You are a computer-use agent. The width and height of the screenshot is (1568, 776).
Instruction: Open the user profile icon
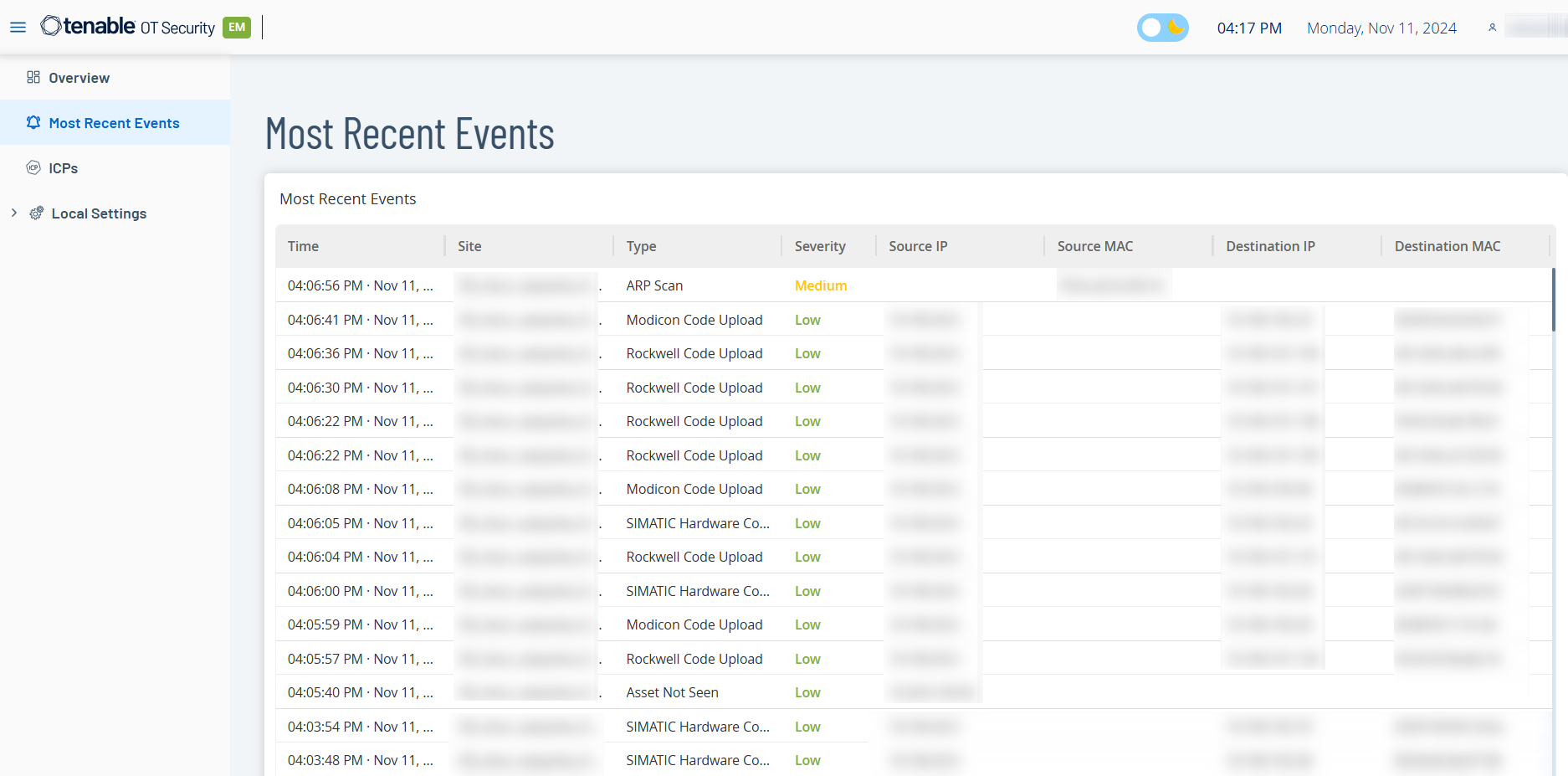pos(1492,28)
